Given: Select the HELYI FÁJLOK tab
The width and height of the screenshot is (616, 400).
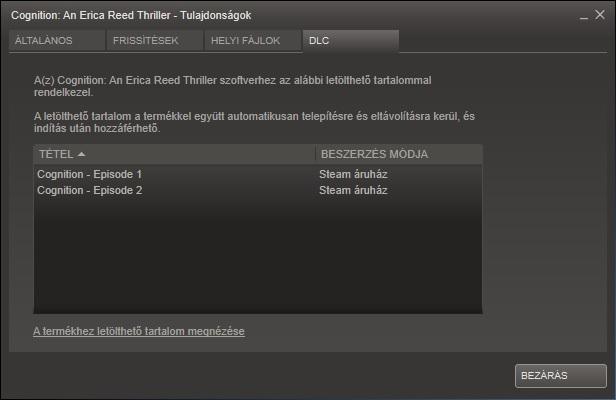Looking at the screenshot, I should [253, 40].
